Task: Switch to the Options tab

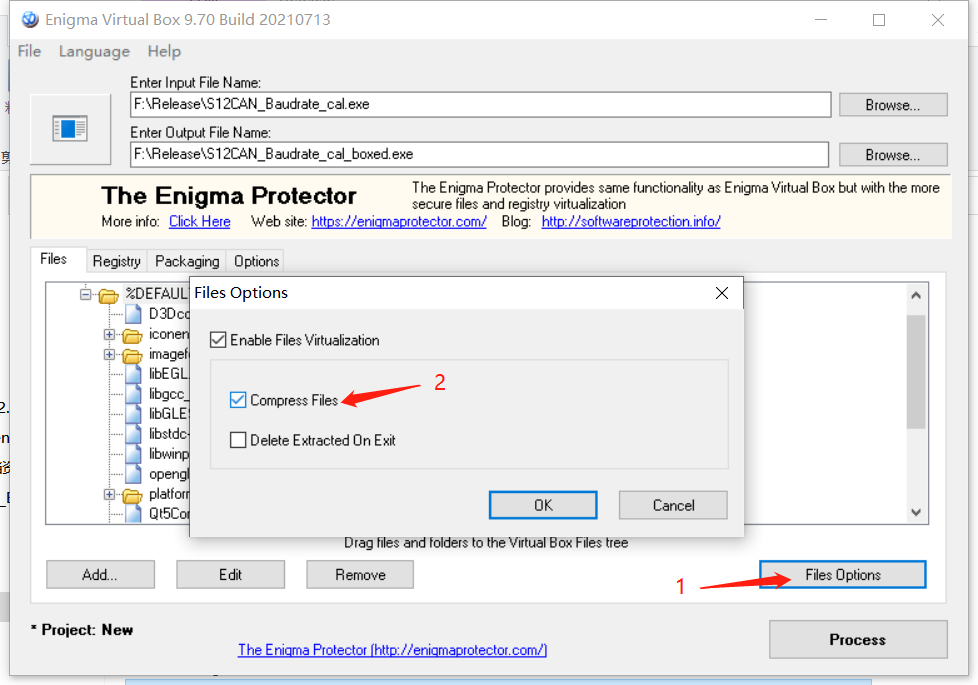Action: (x=256, y=261)
